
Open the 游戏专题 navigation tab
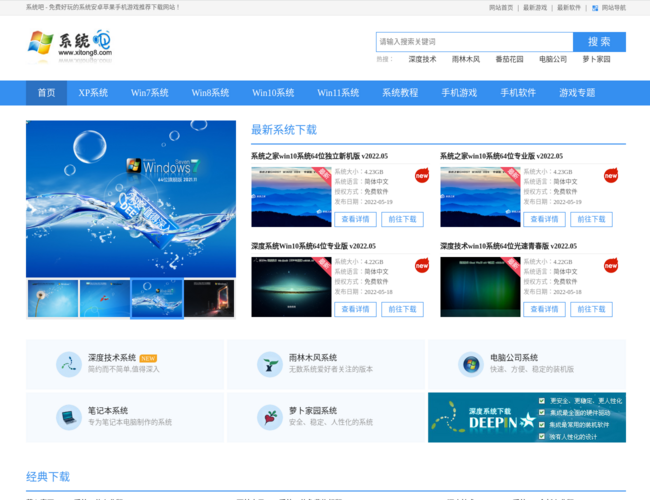pos(577,93)
